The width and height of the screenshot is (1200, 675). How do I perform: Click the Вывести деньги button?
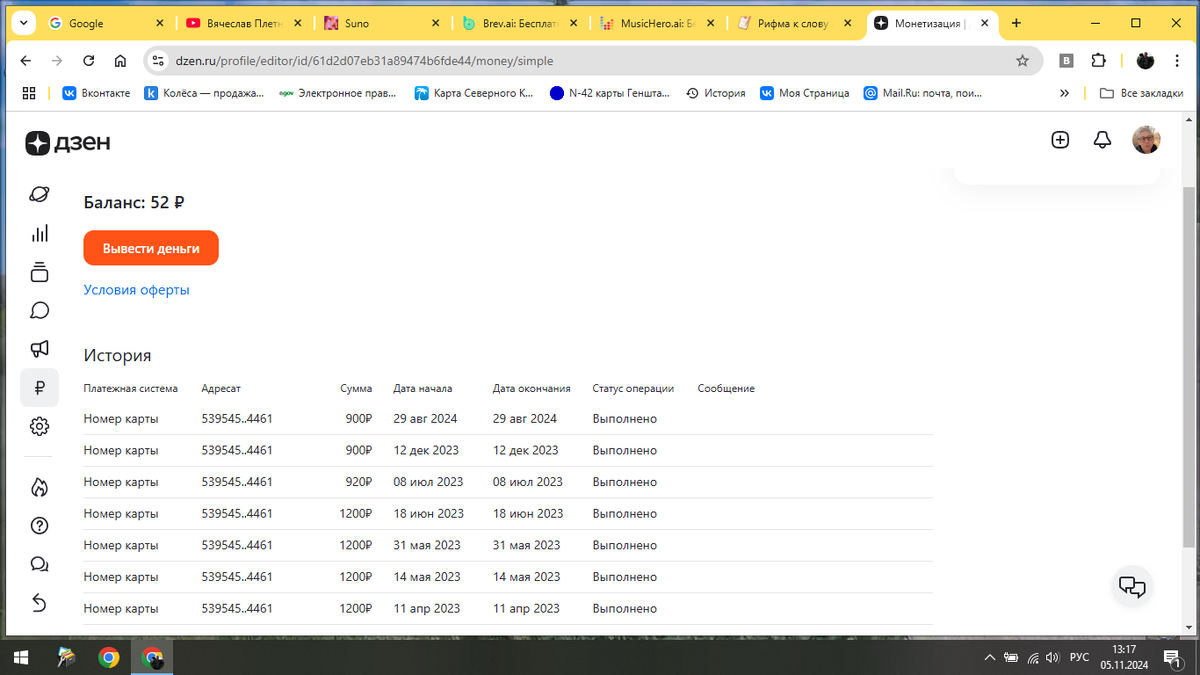pos(151,249)
